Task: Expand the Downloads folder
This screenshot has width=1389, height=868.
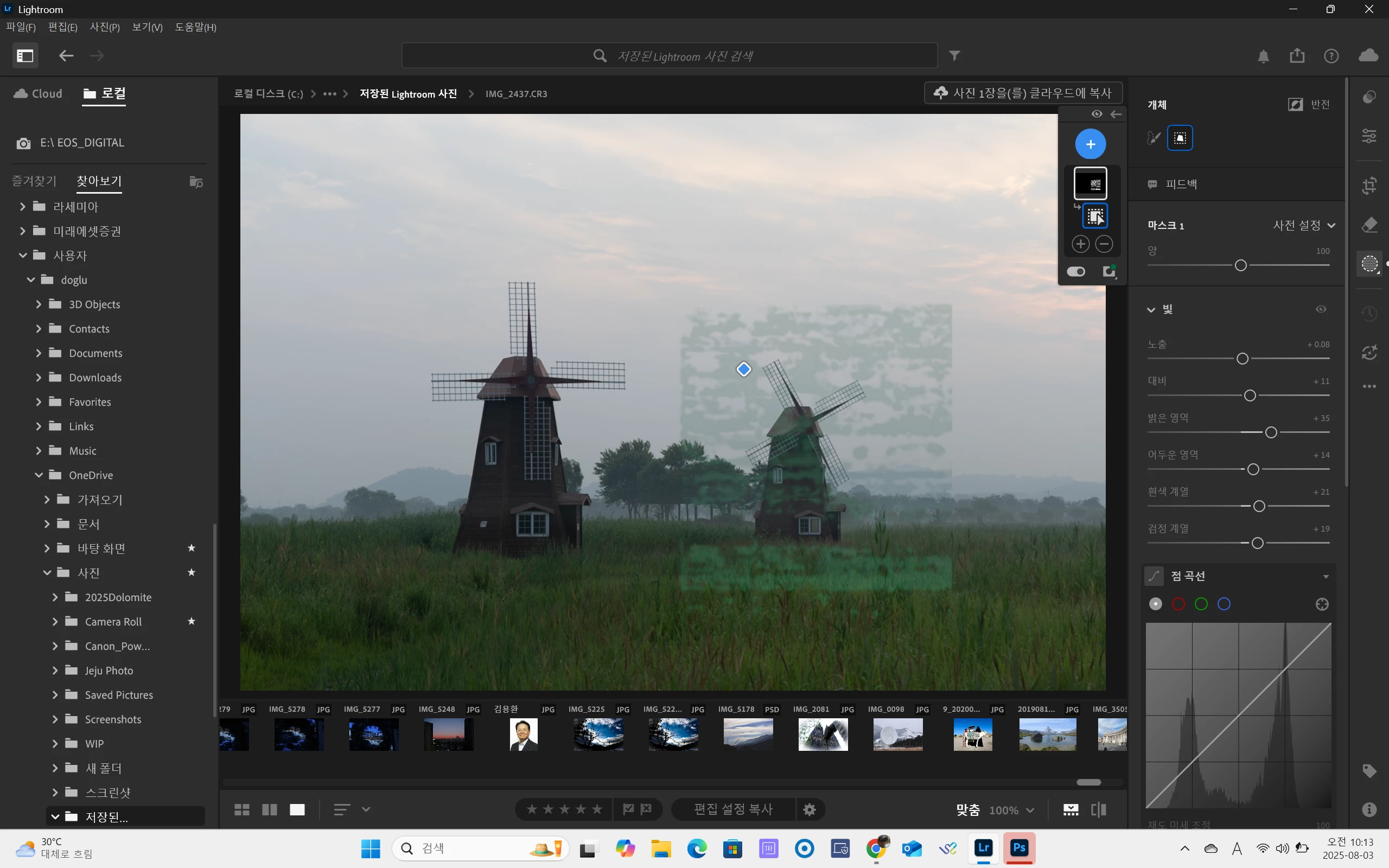Action: tap(39, 378)
